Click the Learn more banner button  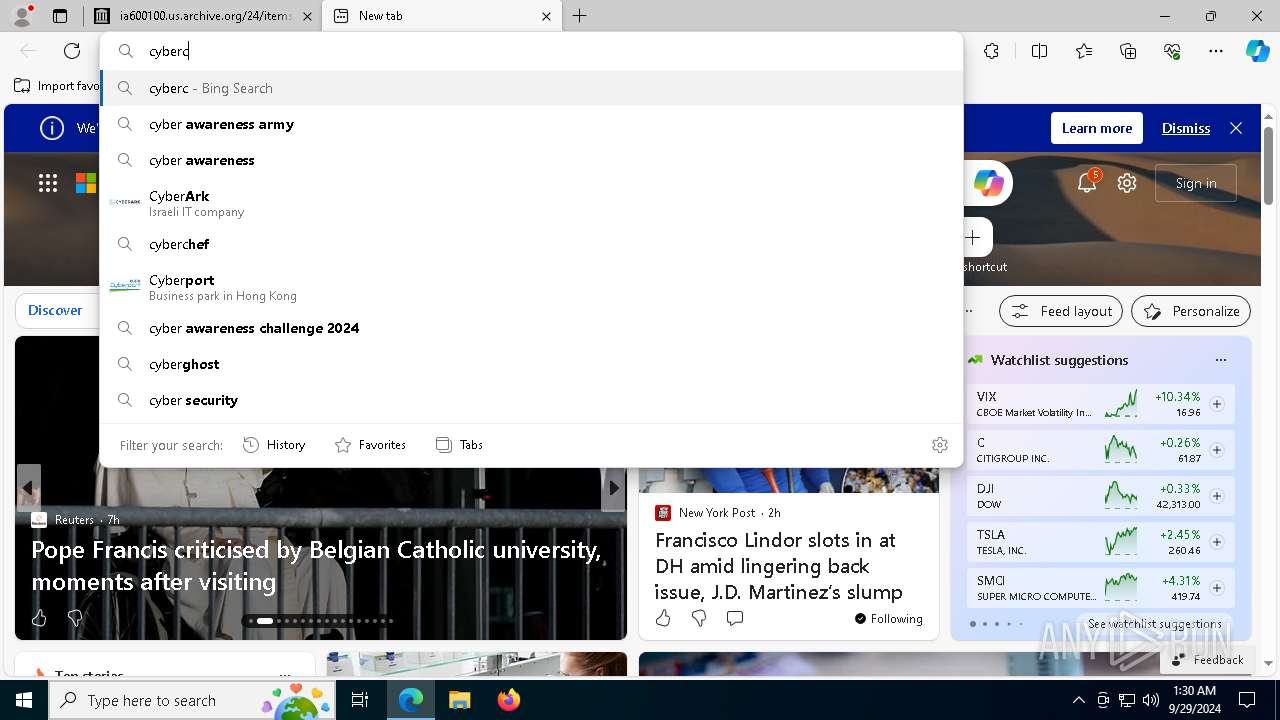tap(1097, 128)
